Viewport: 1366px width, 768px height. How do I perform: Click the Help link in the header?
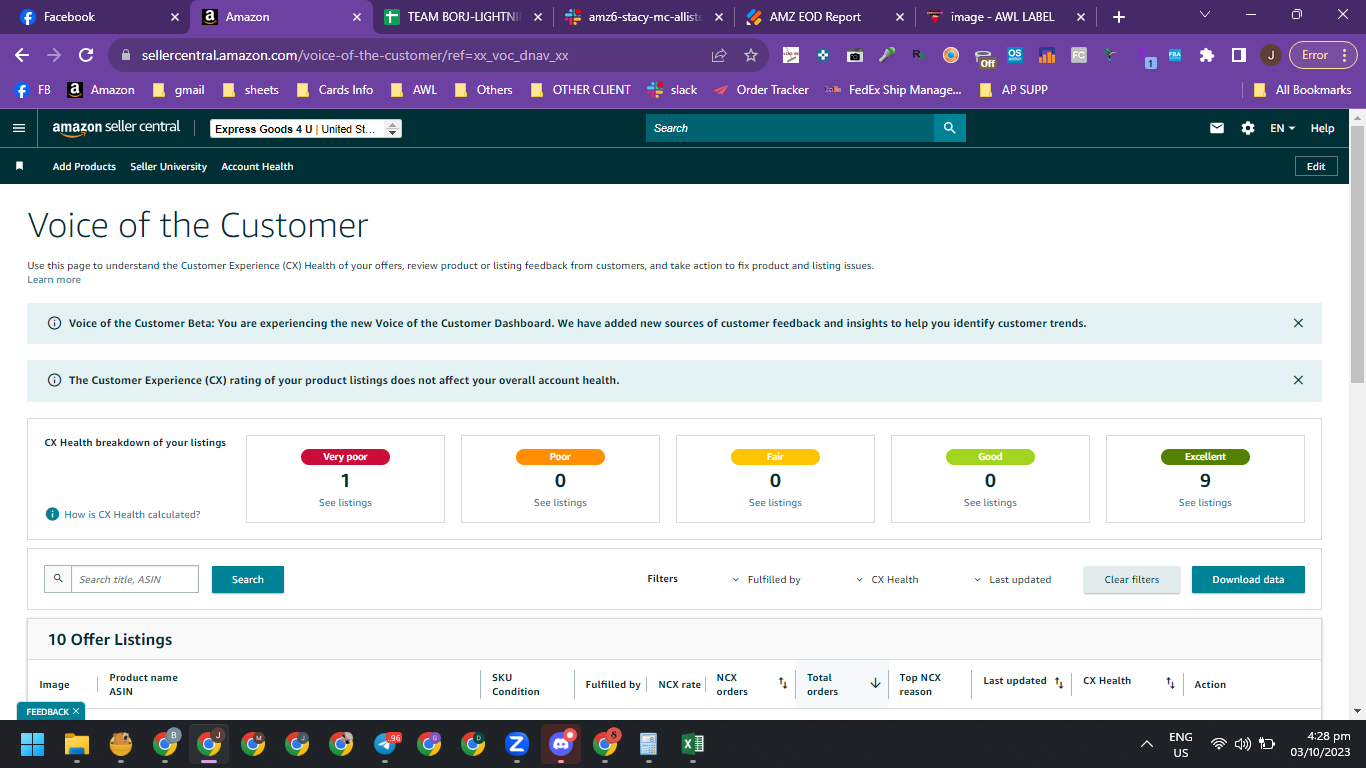(1322, 128)
